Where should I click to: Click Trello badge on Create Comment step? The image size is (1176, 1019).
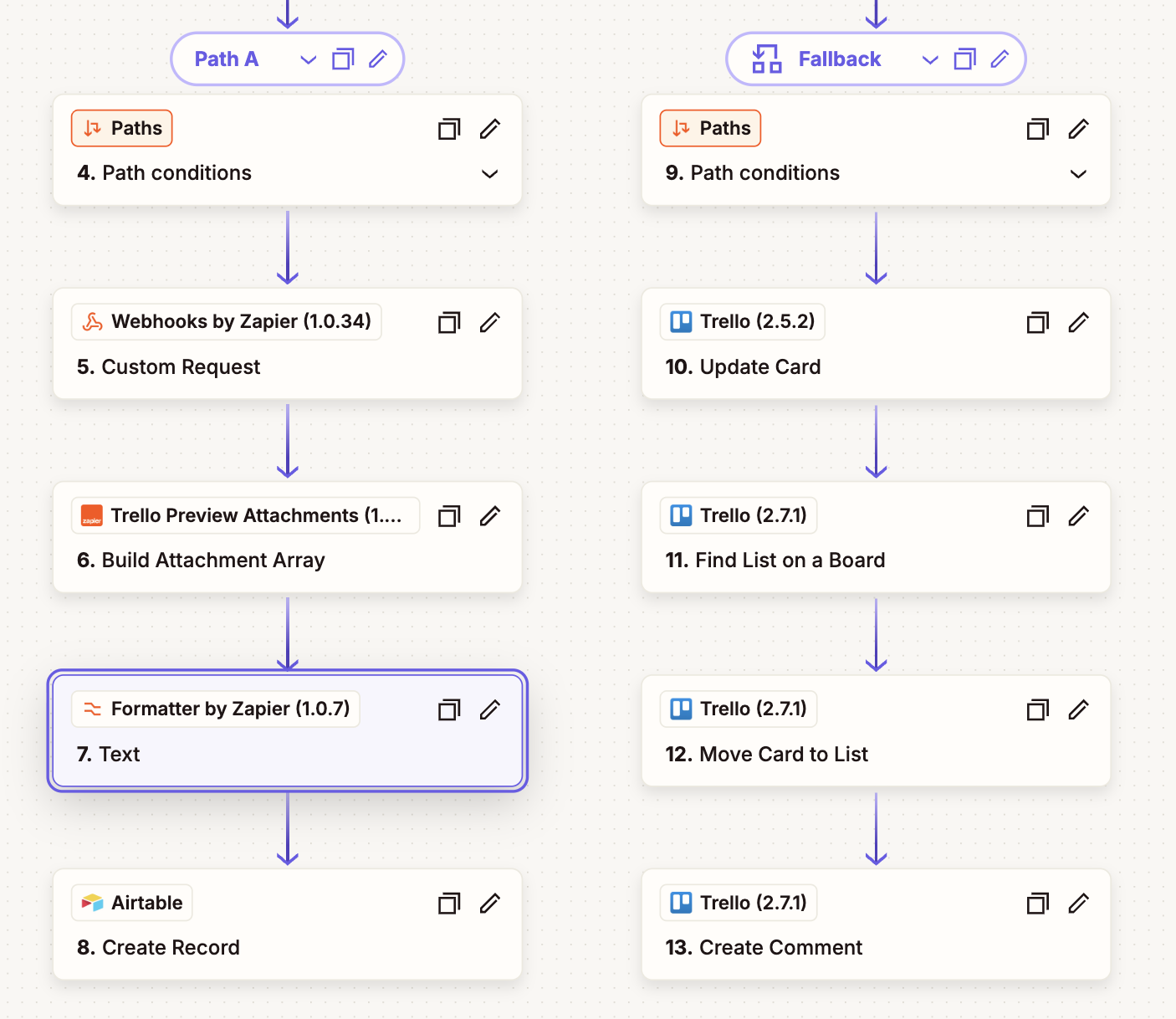point(739,903)
